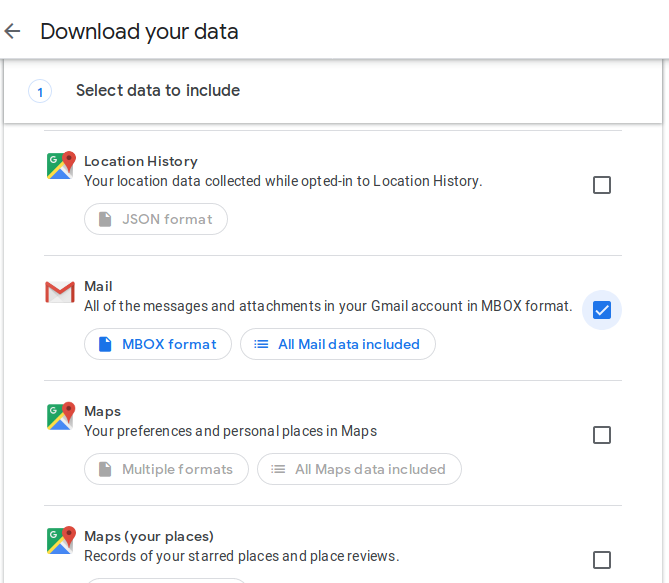Open the JSON format chip
This screenshot has height=583, width=669.
(x=156, y=219)
